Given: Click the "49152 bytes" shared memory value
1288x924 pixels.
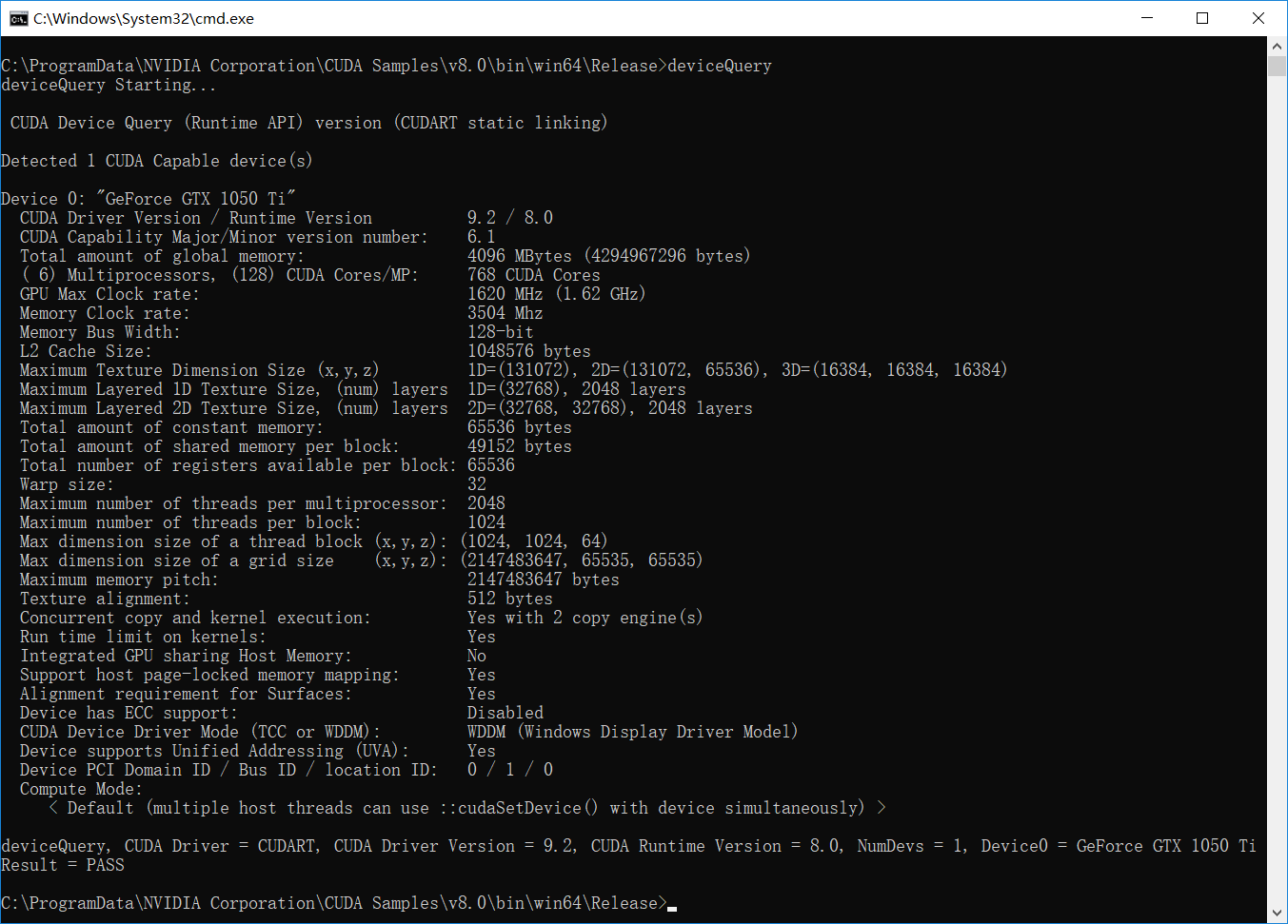Looking at the screenshot, I should (520, 446).
